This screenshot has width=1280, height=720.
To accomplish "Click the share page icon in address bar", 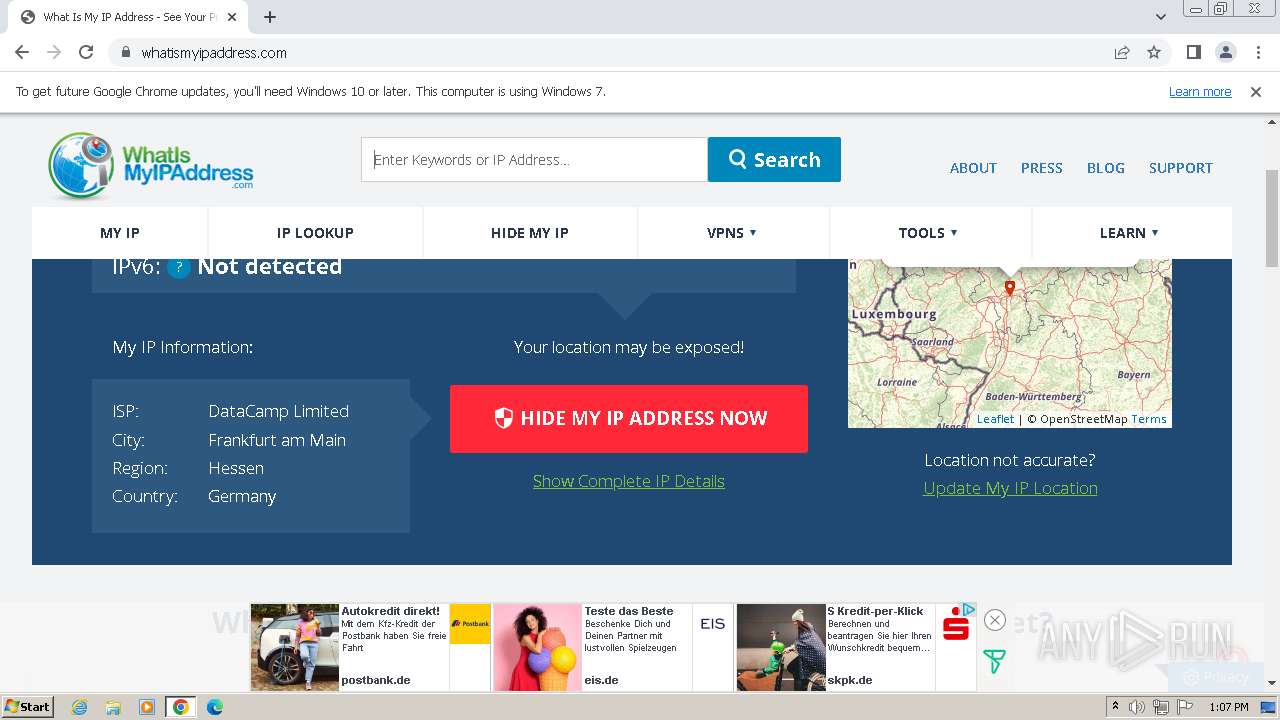I will pos(1122,53).
